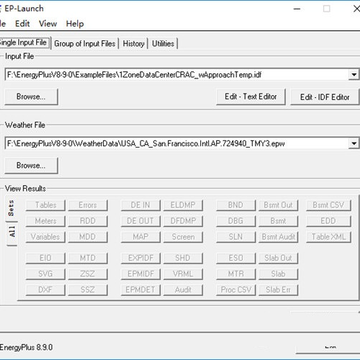Maximize the EP-Launch window
This screenshot has width=360, height=360.
327,9
